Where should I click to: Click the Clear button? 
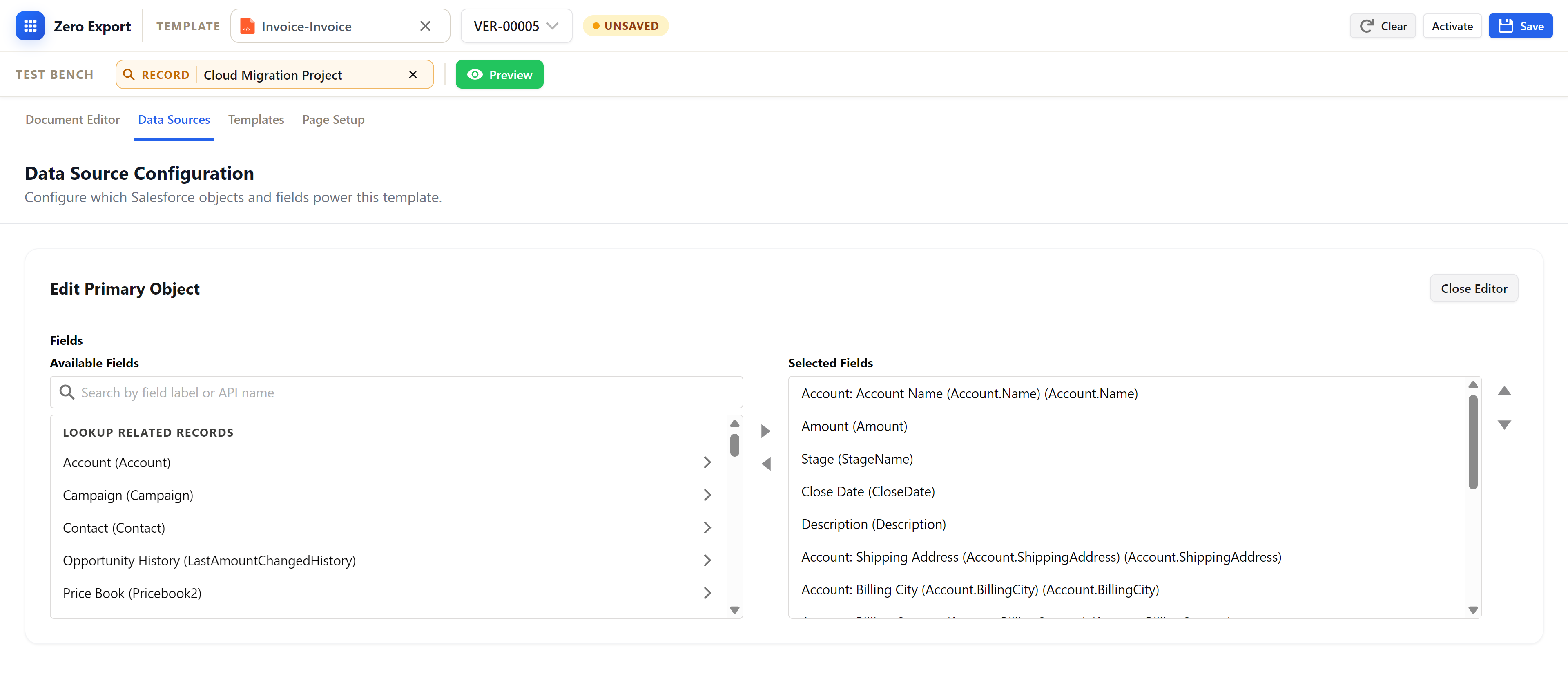[1383, 26]
